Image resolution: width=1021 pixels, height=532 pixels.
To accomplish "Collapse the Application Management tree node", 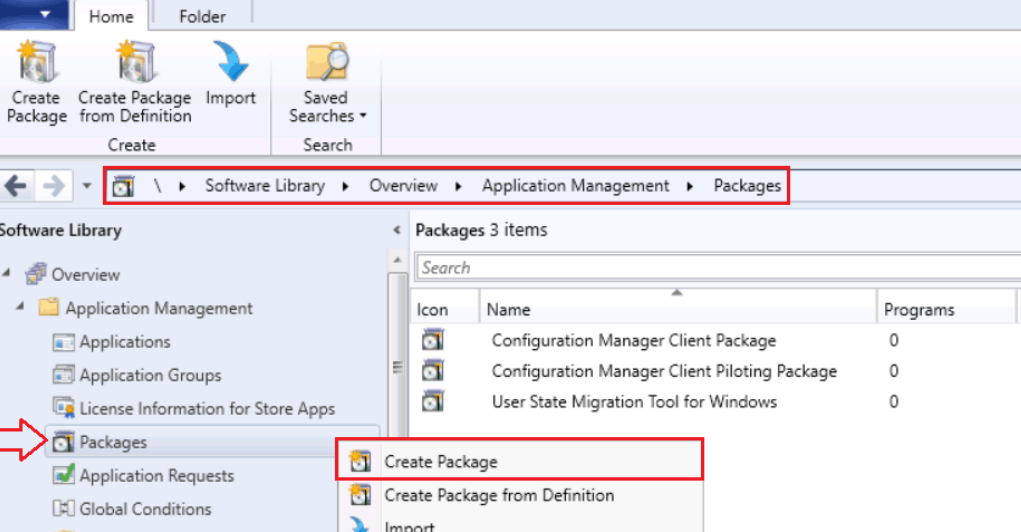I will (20, 306).
